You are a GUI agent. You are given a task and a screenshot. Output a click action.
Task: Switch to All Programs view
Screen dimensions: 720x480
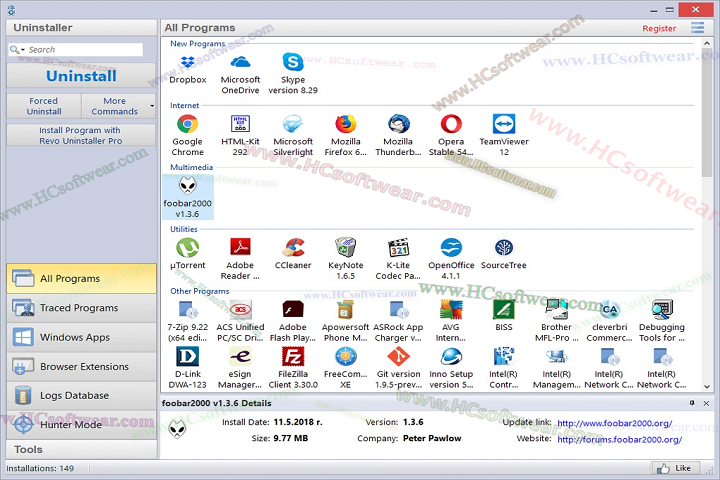[81, 278]
